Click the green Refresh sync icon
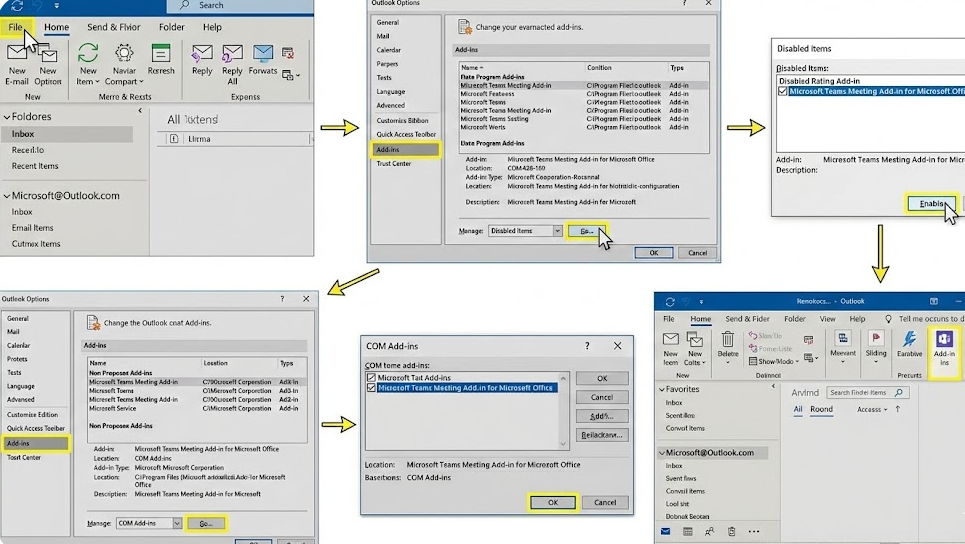965x544 pixels. point(161,54)
